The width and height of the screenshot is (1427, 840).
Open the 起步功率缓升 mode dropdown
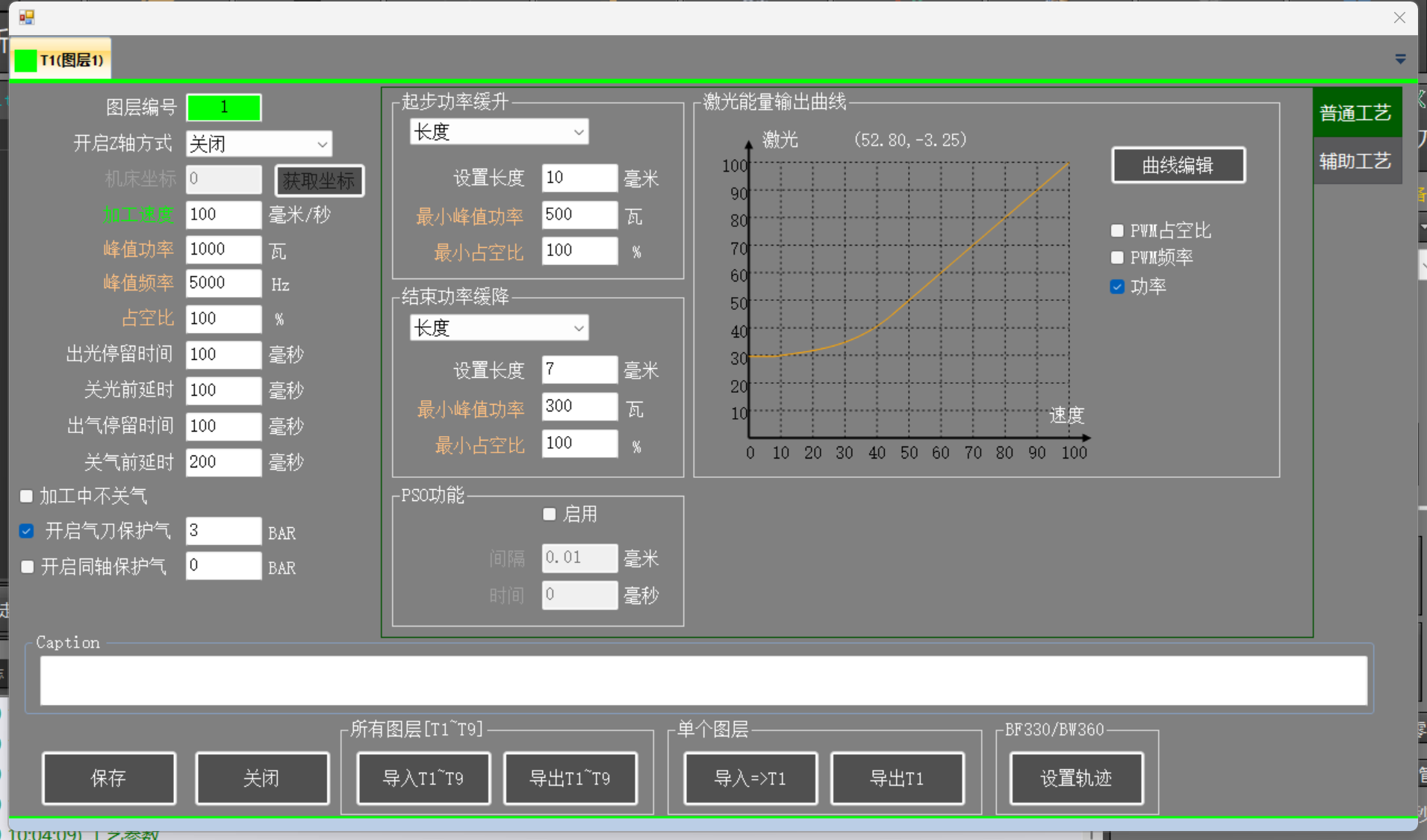[x=499, y=132]
